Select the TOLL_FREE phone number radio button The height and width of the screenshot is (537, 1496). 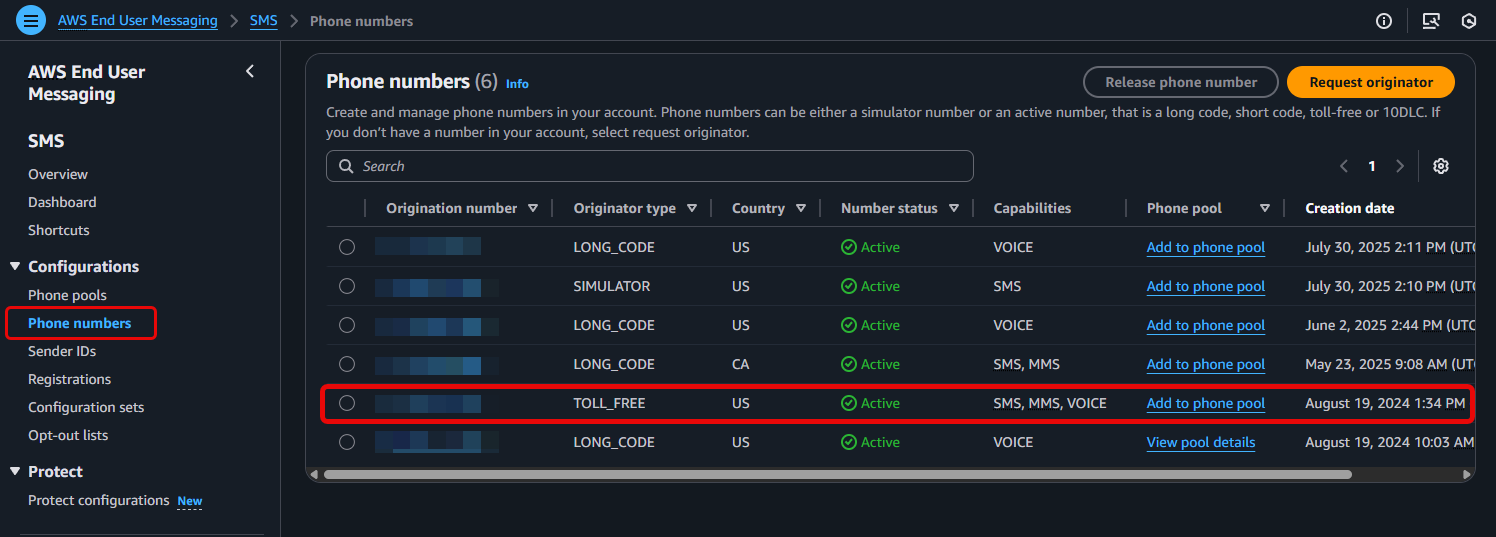coord(347,403)
